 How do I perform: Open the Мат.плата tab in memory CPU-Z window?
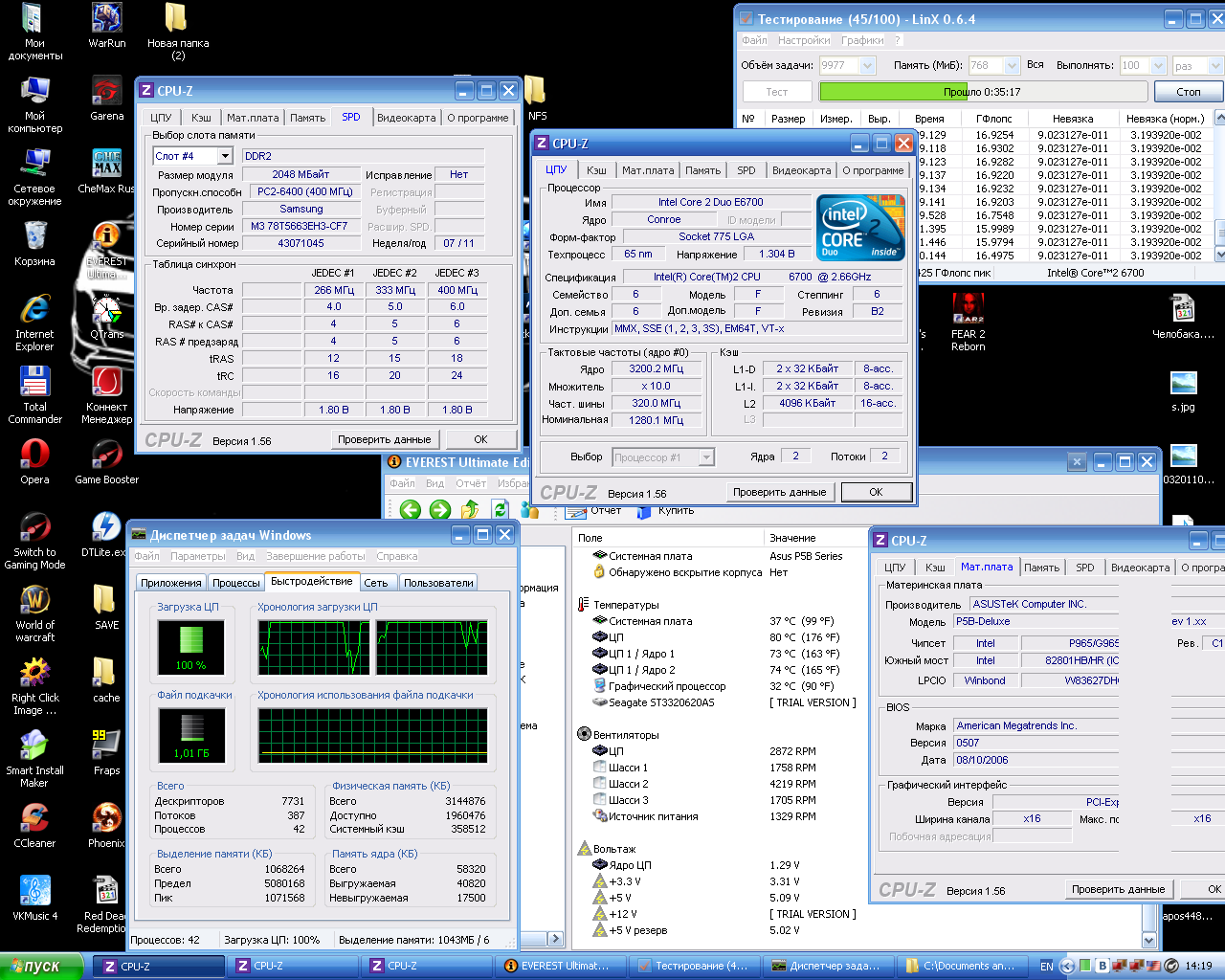point(253,118)
